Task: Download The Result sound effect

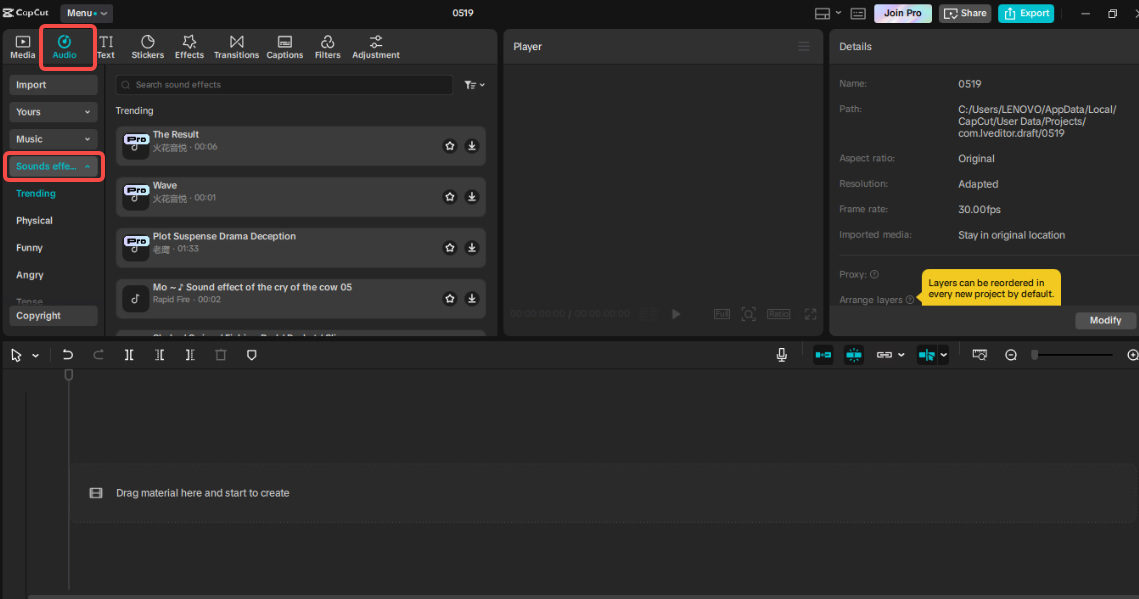Action: 472,146
